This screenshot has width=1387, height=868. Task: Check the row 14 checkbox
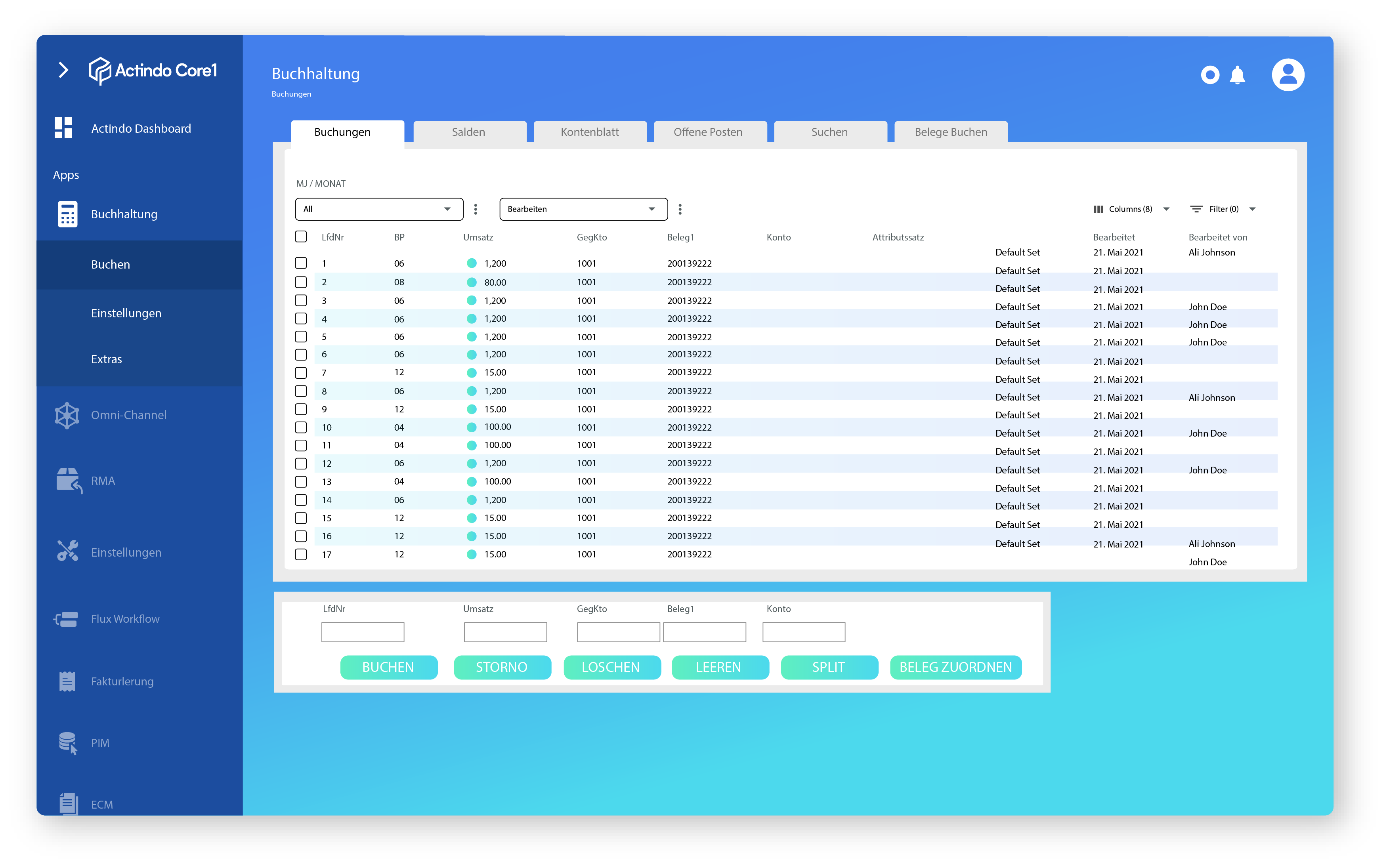(301, 500)
